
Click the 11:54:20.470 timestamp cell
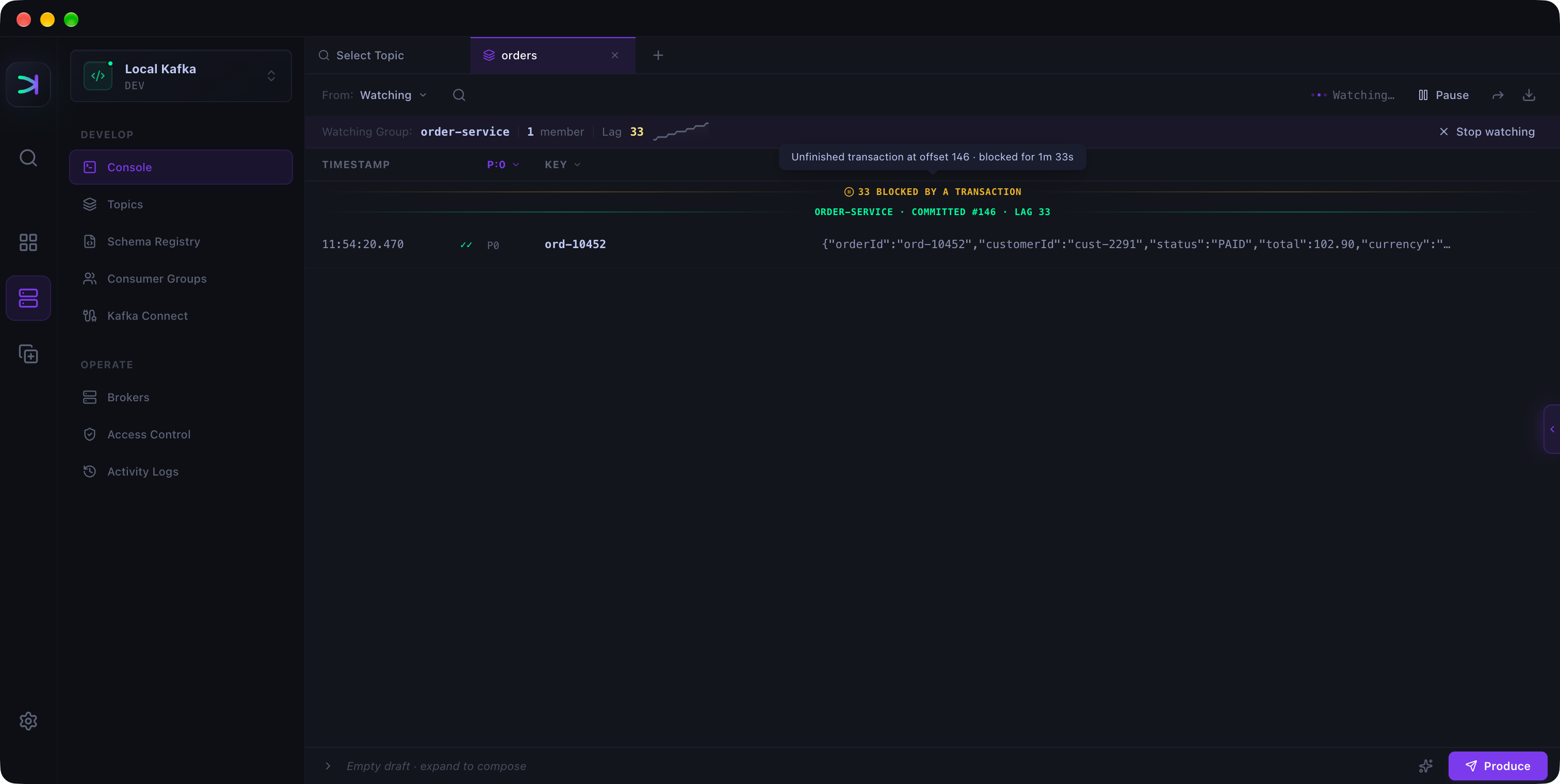363,244
